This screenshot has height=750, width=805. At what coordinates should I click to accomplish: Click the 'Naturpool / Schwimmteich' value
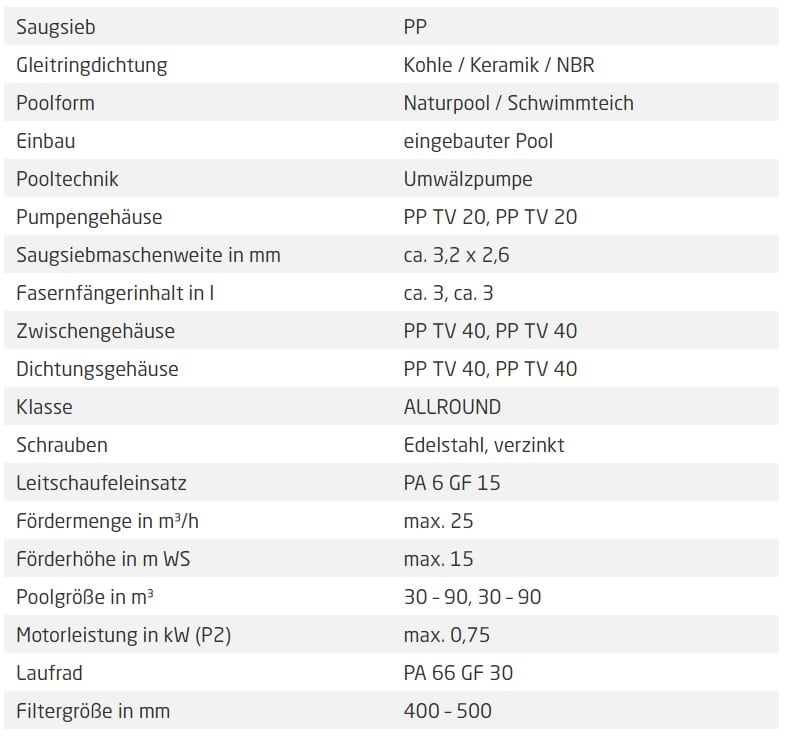(x=519, y=103)
